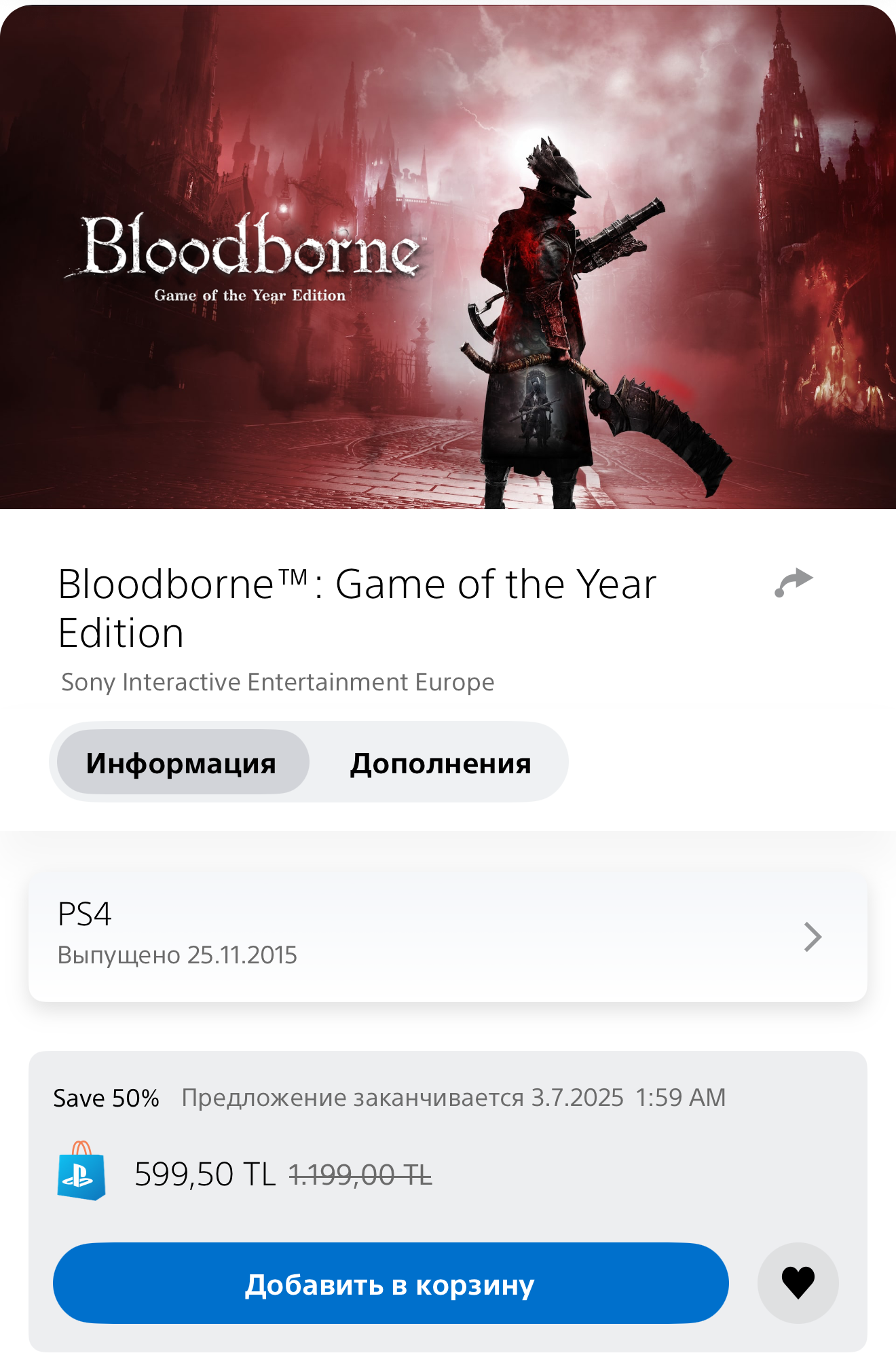Expand PS4 details with chevron arrow
Screen dimensions: 896x1368
click(x=813, y=937)
